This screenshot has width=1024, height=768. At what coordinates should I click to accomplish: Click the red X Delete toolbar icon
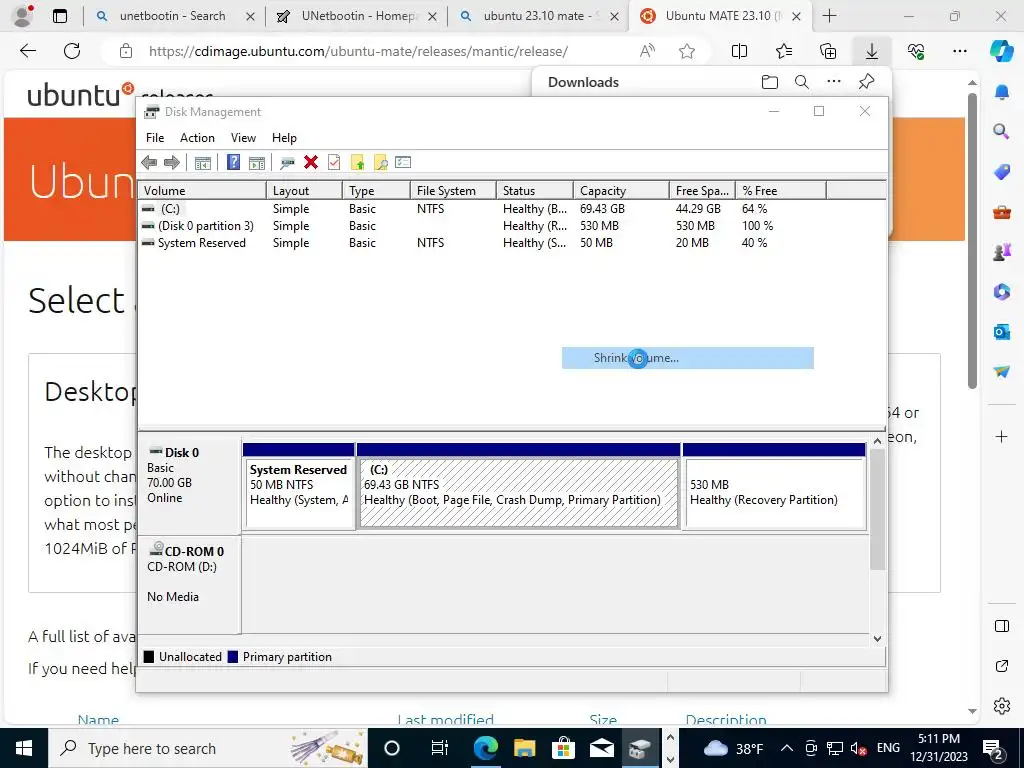(311, 163)
